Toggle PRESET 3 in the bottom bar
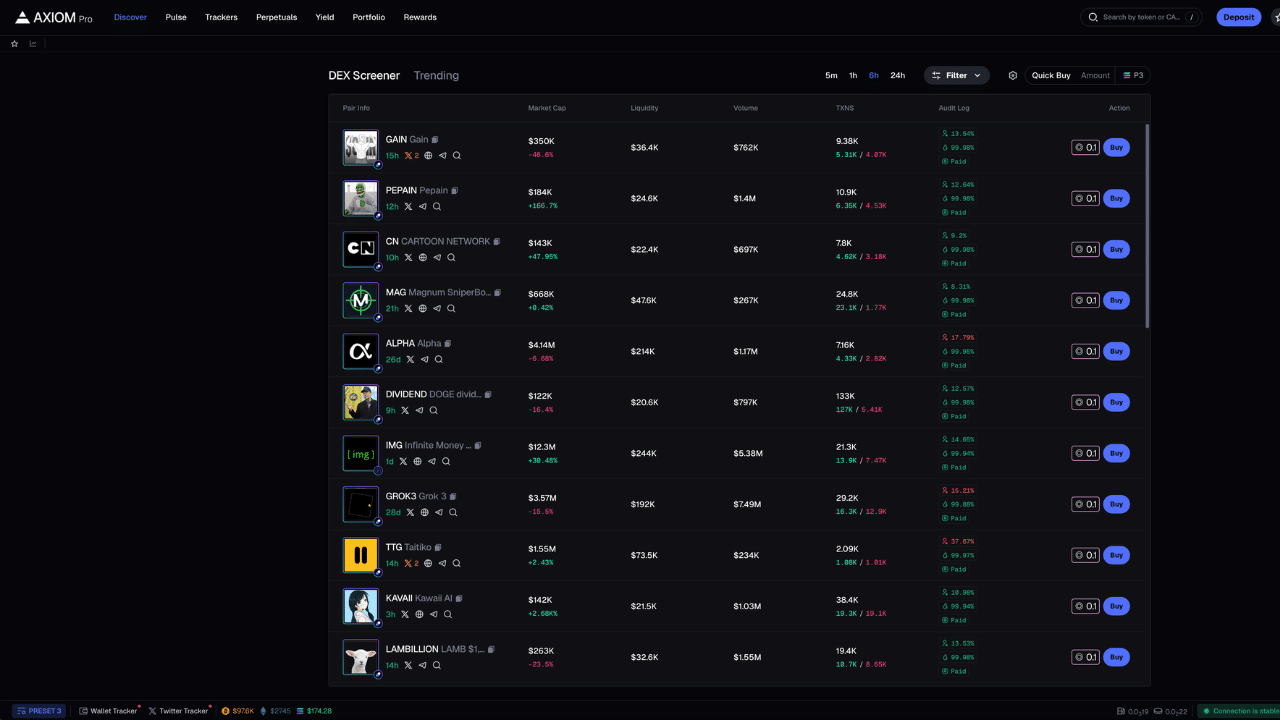Viewport: 1280px width, 720px height. coord(38,710)
